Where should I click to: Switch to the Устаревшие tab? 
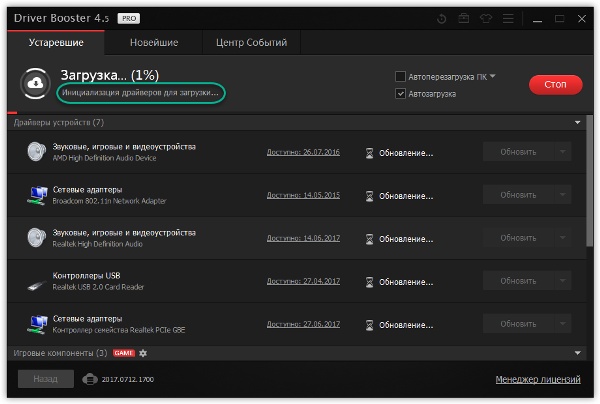pyautogui.click(x=56, y=42)
